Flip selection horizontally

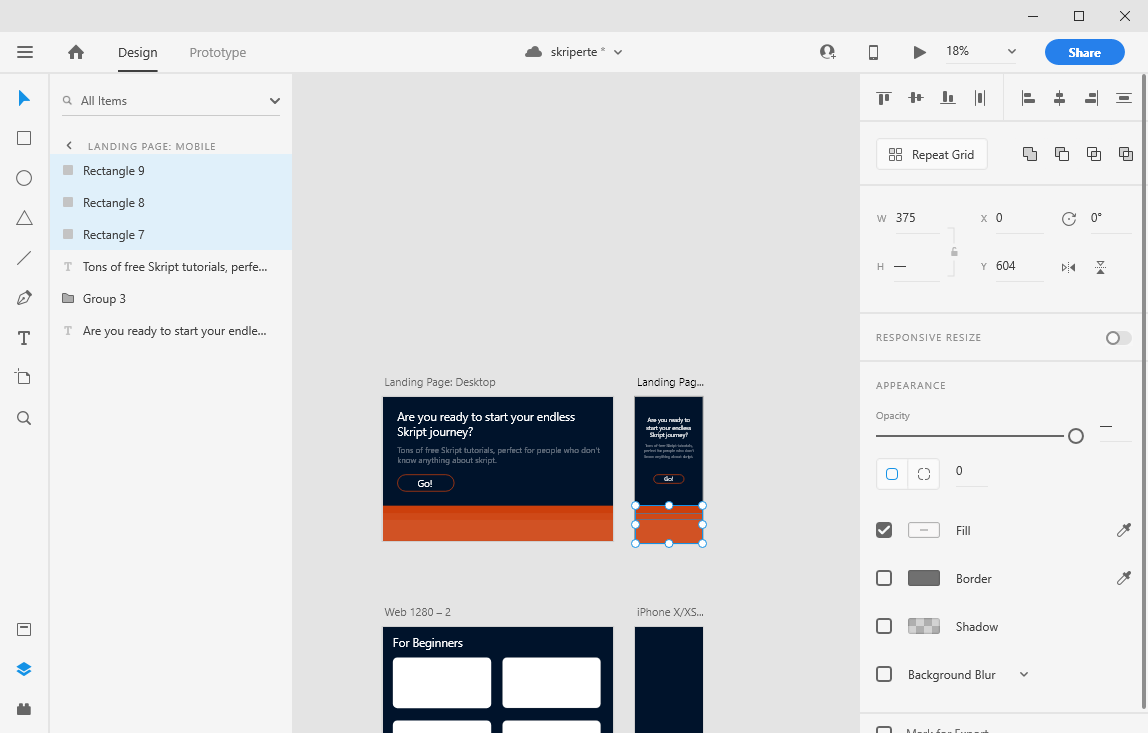tap(1068, 267)
